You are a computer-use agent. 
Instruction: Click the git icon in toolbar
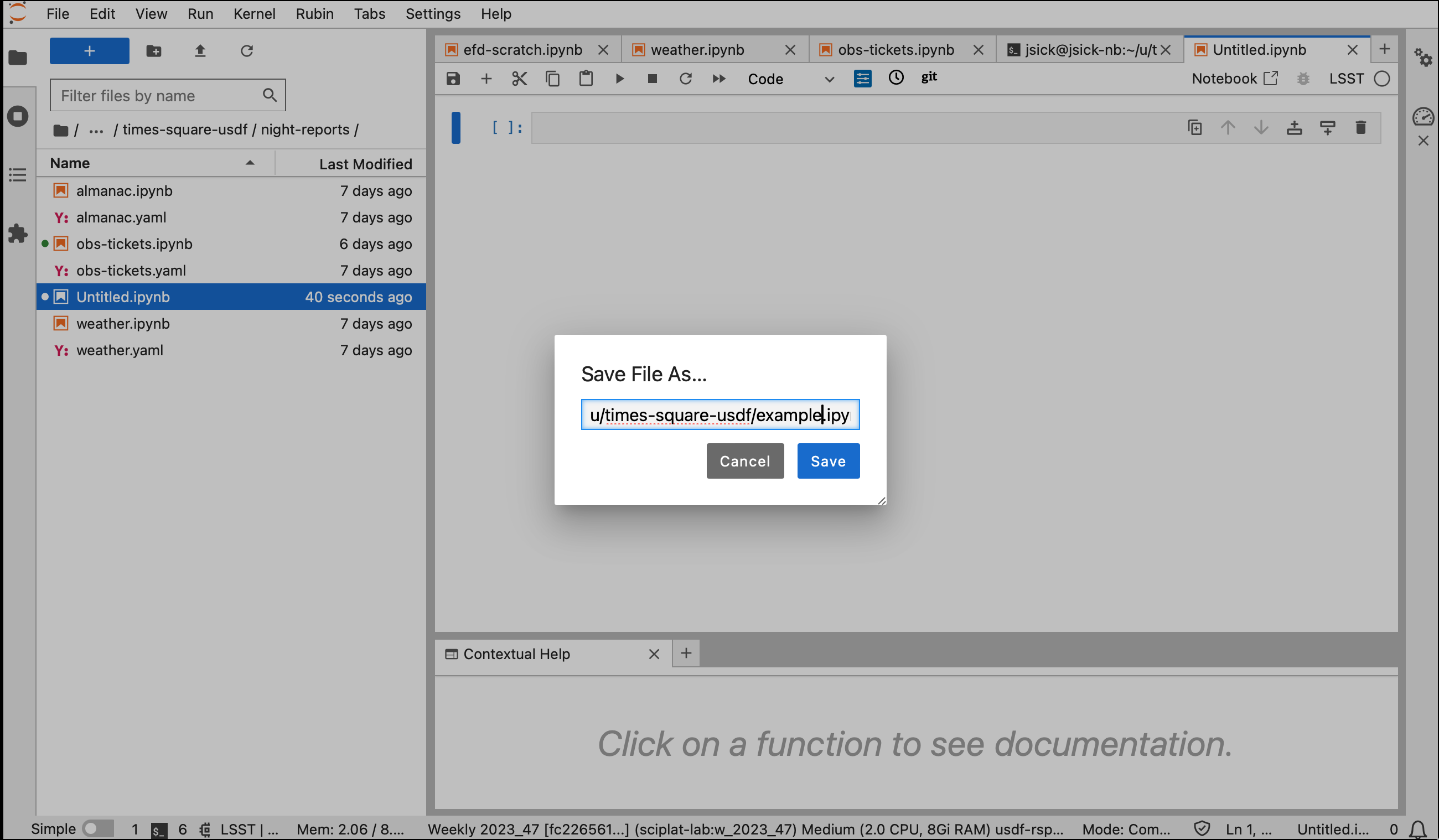[x=929, y=77]
